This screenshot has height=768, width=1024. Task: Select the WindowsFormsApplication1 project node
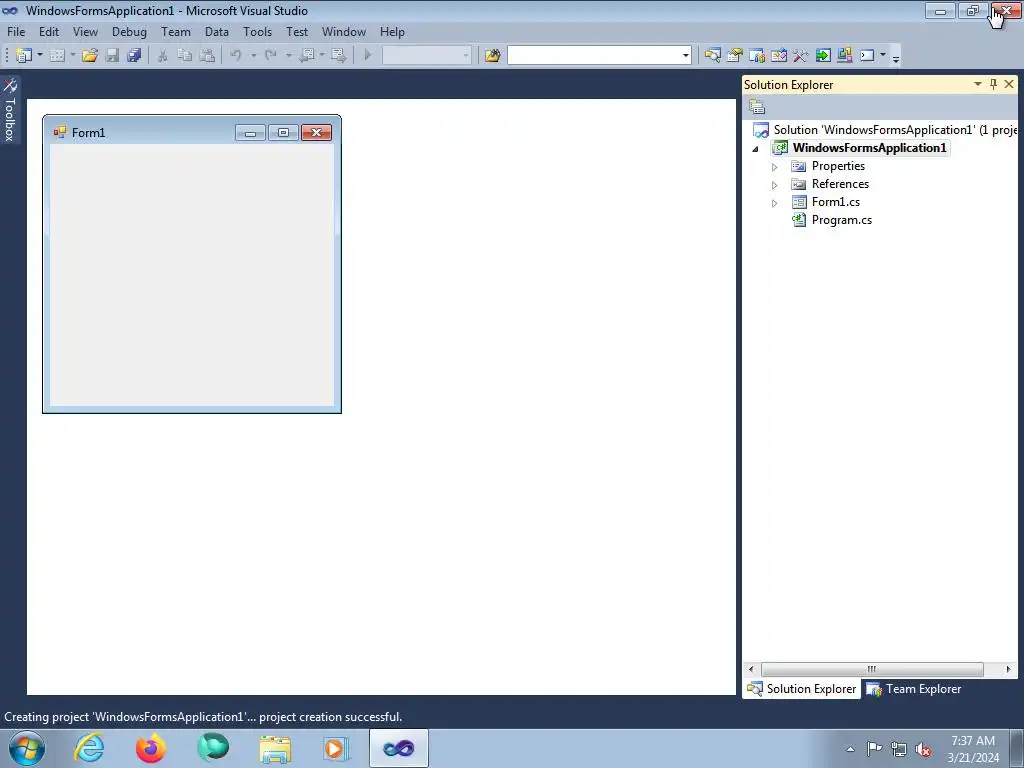tap(869, 148)
